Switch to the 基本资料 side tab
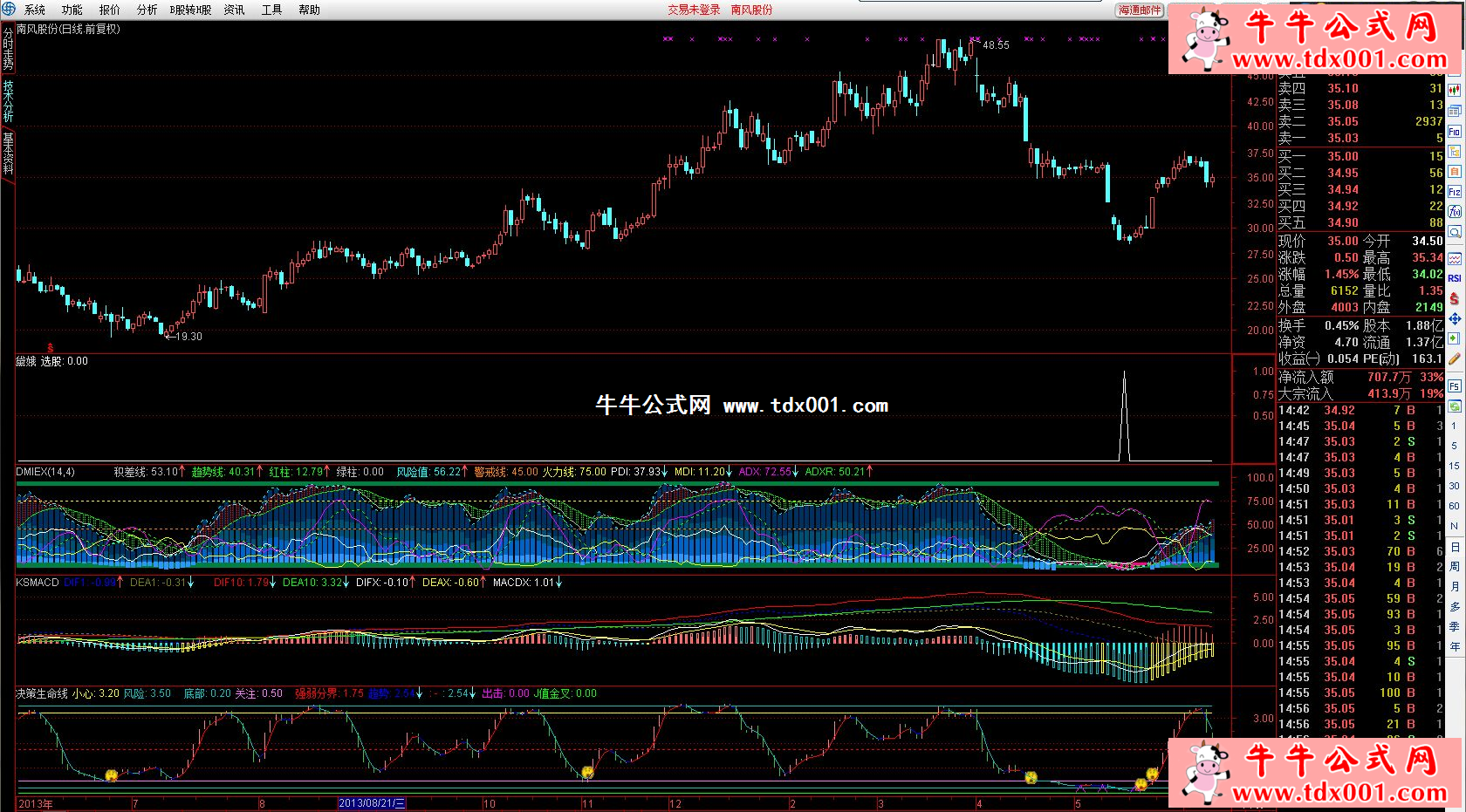 [x=8, y=154]
